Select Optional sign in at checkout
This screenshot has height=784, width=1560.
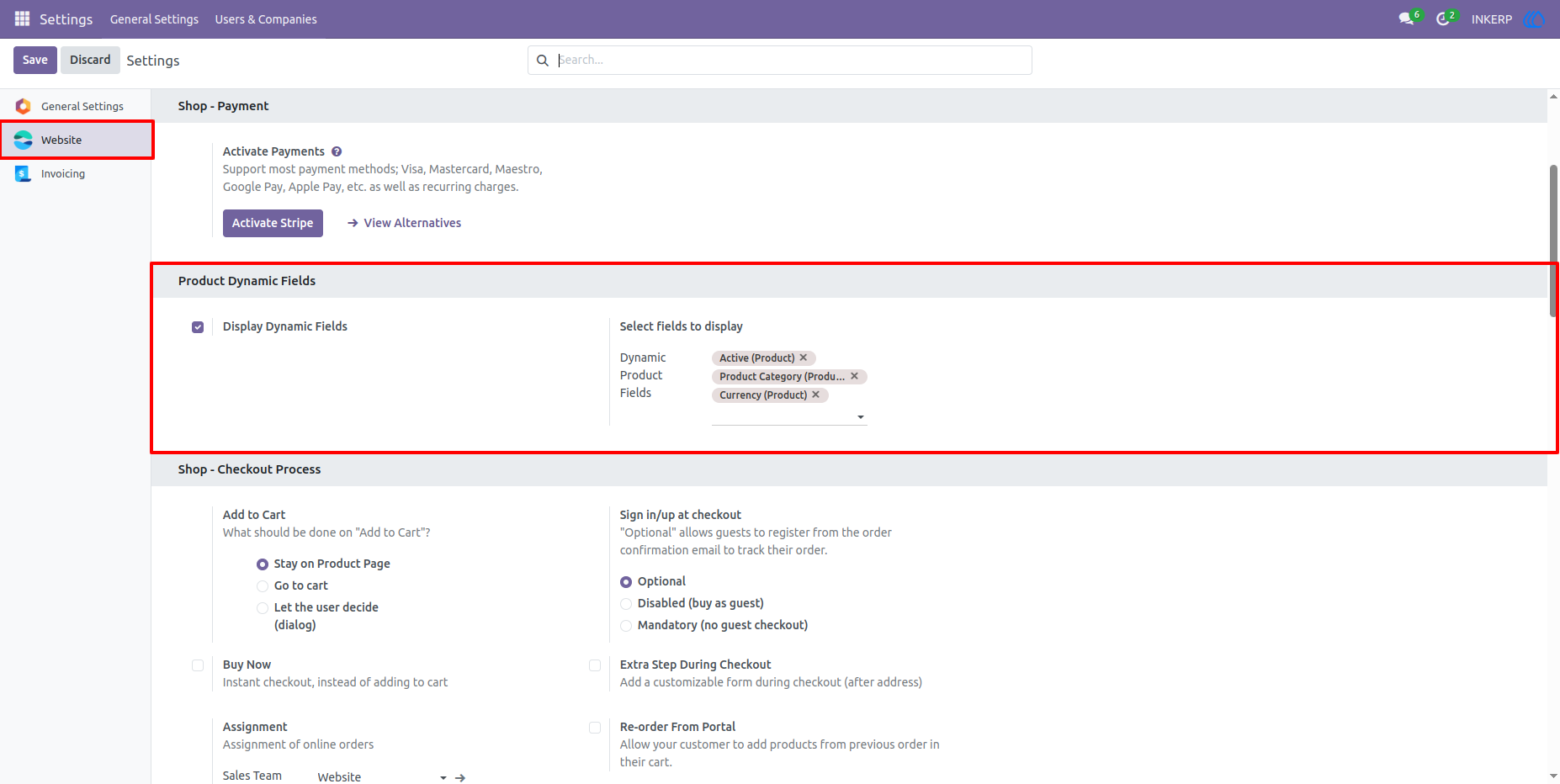(626, 582)
